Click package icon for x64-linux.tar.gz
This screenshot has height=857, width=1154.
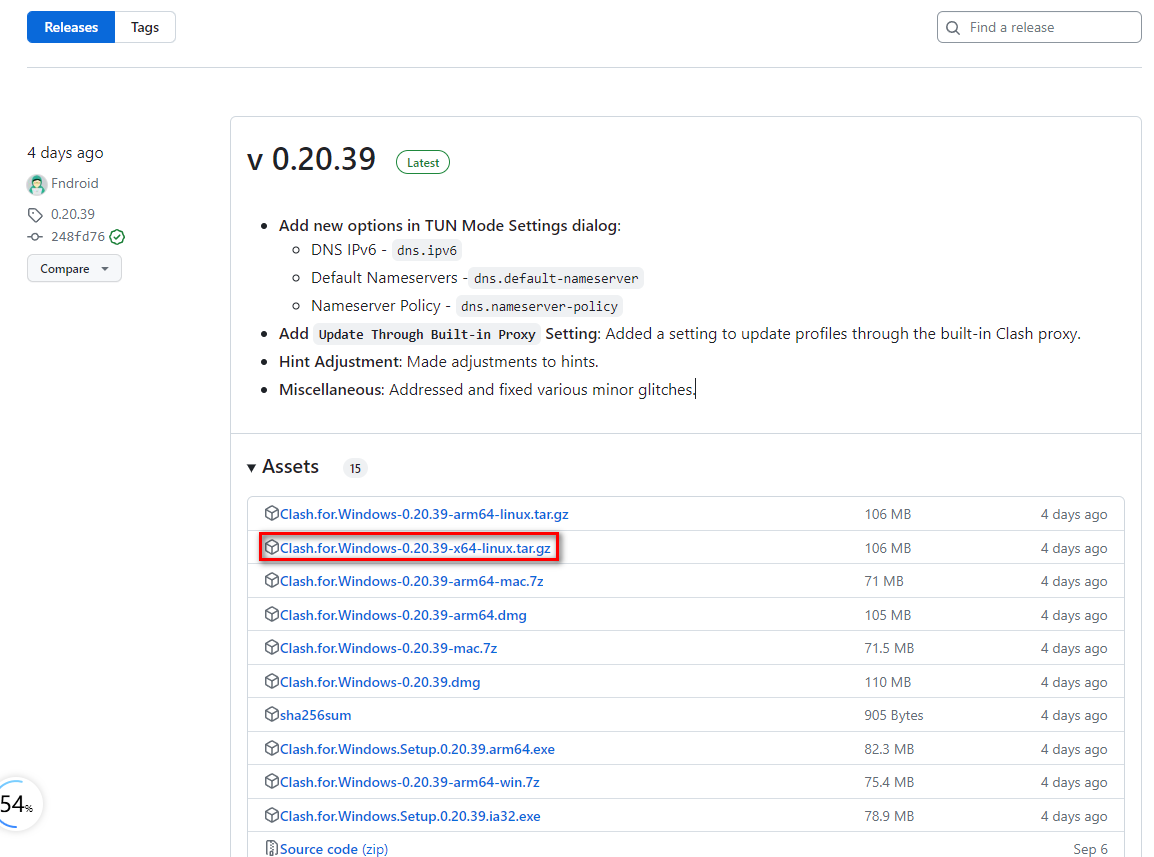pos(272,547)
